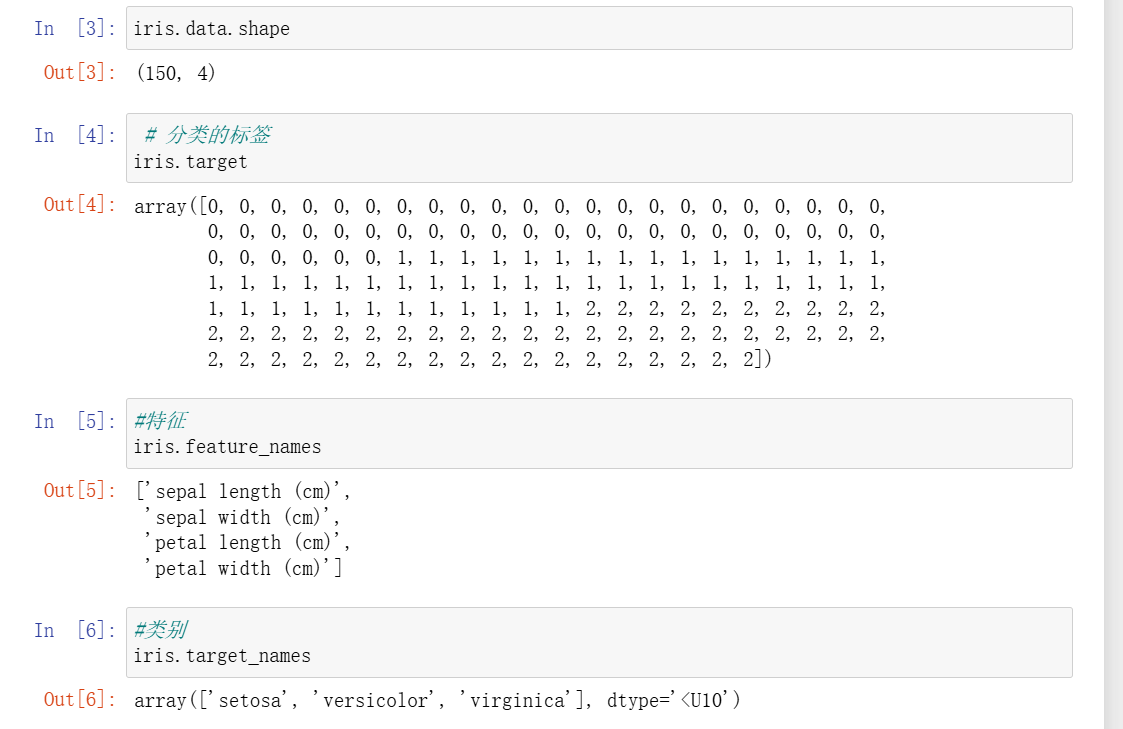Click the '#特征' comment
The height and width of the screenshot is (729, 1123).
pyautogui.click(x=160, y=420)
